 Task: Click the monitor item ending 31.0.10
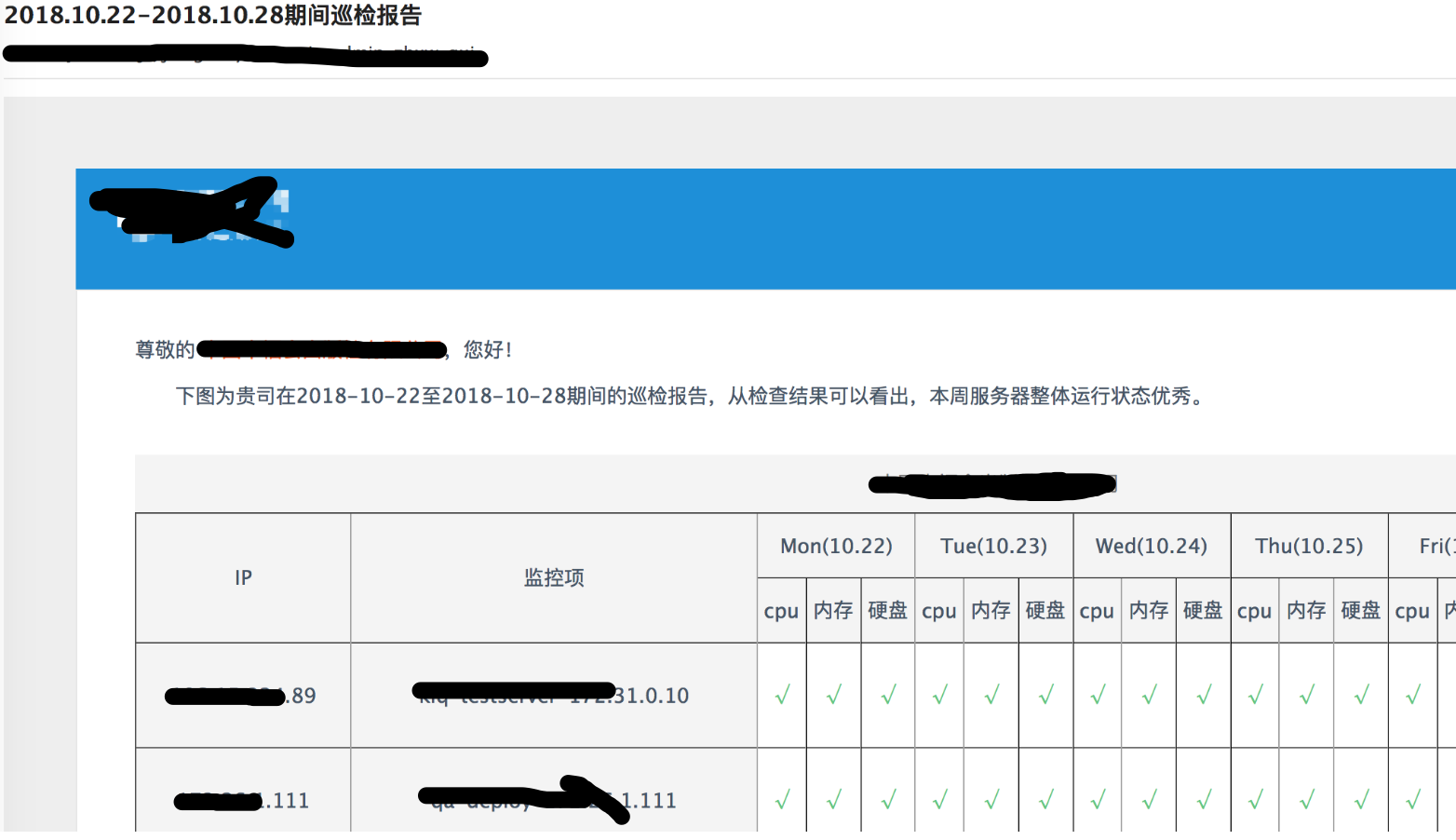(554, 696)
